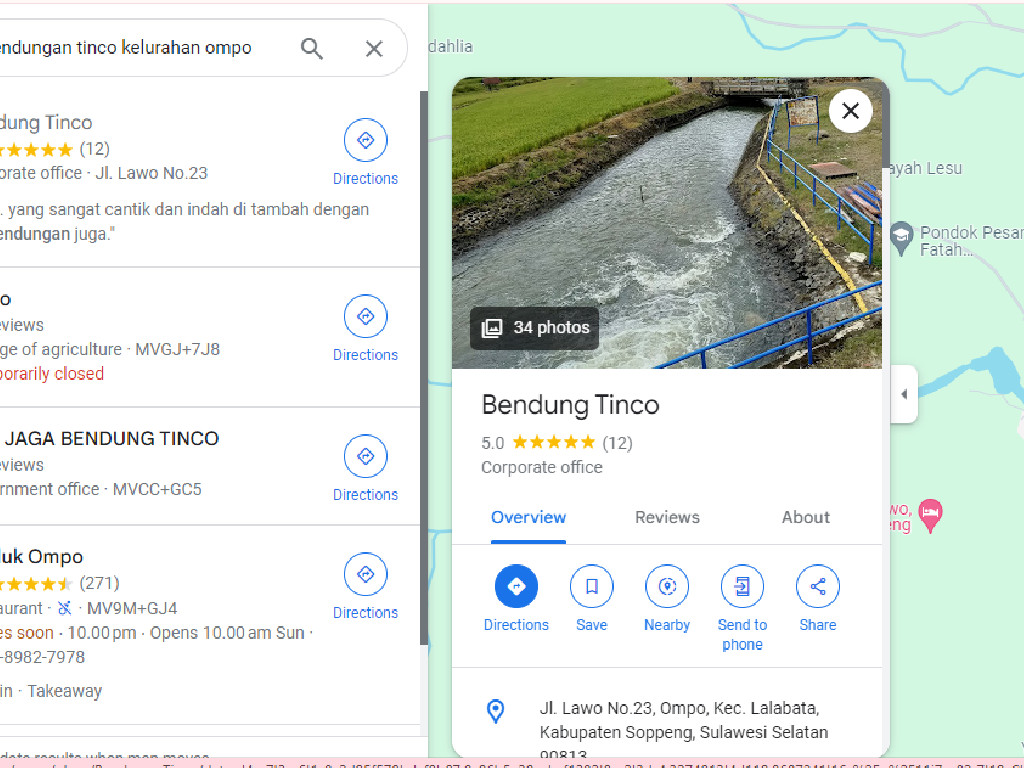Click the Takeaway service text
Viewport: 1024px width, 768px height.
pyautogui.click(x=65, y=692)
